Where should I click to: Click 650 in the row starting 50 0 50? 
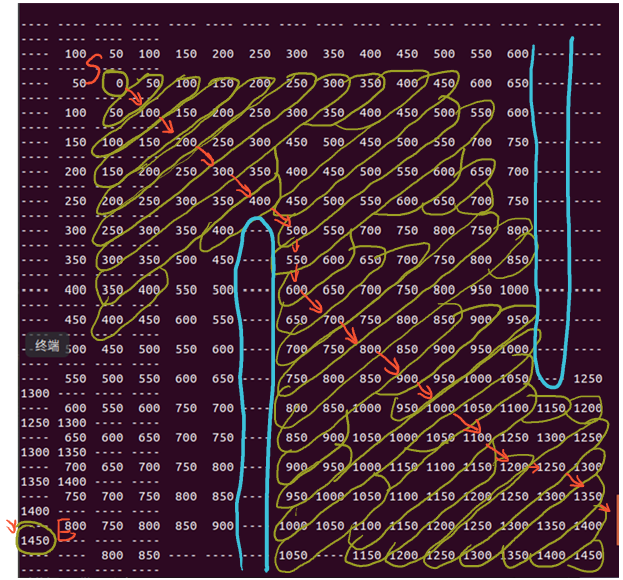pyautogui.click(x=517, y=83)
